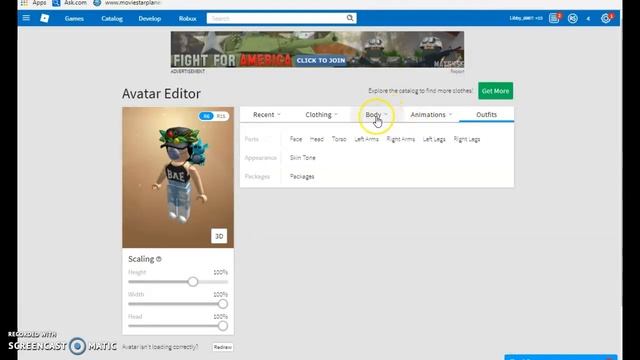
Task: Click the green Get More button
Action: coord(496,91)
